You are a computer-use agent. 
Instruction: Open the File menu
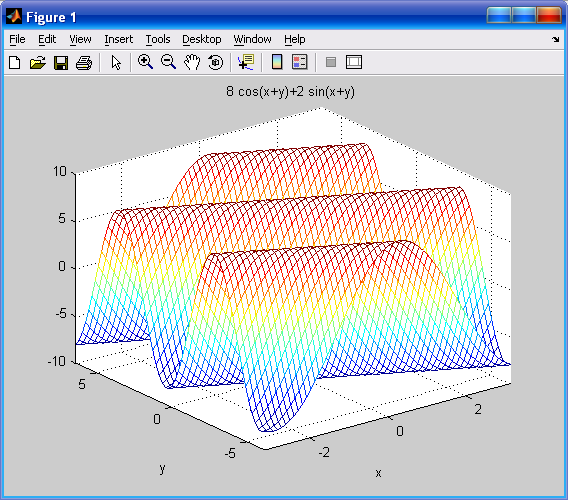point(17,39)
